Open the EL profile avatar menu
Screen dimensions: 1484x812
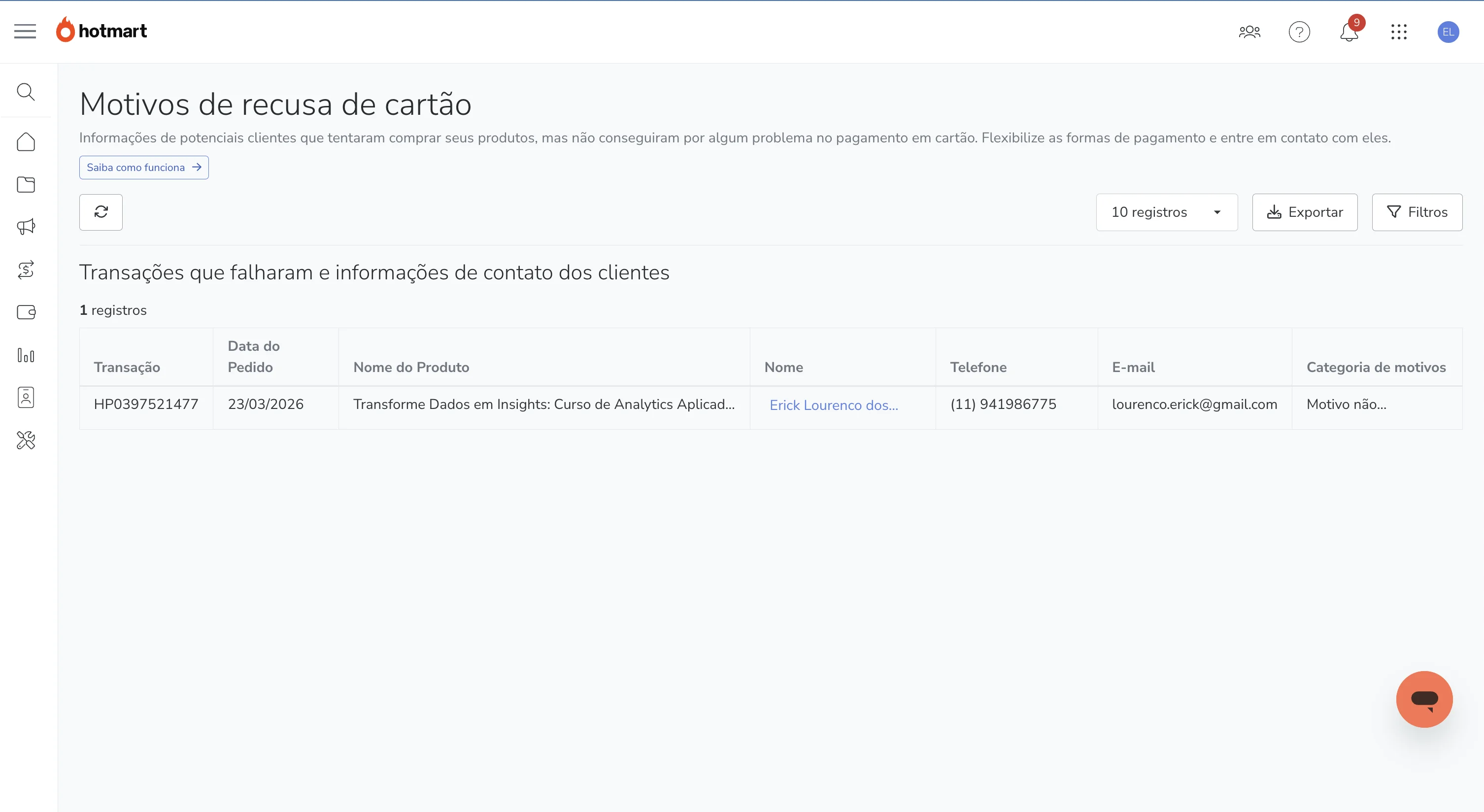pos(1449,32)
